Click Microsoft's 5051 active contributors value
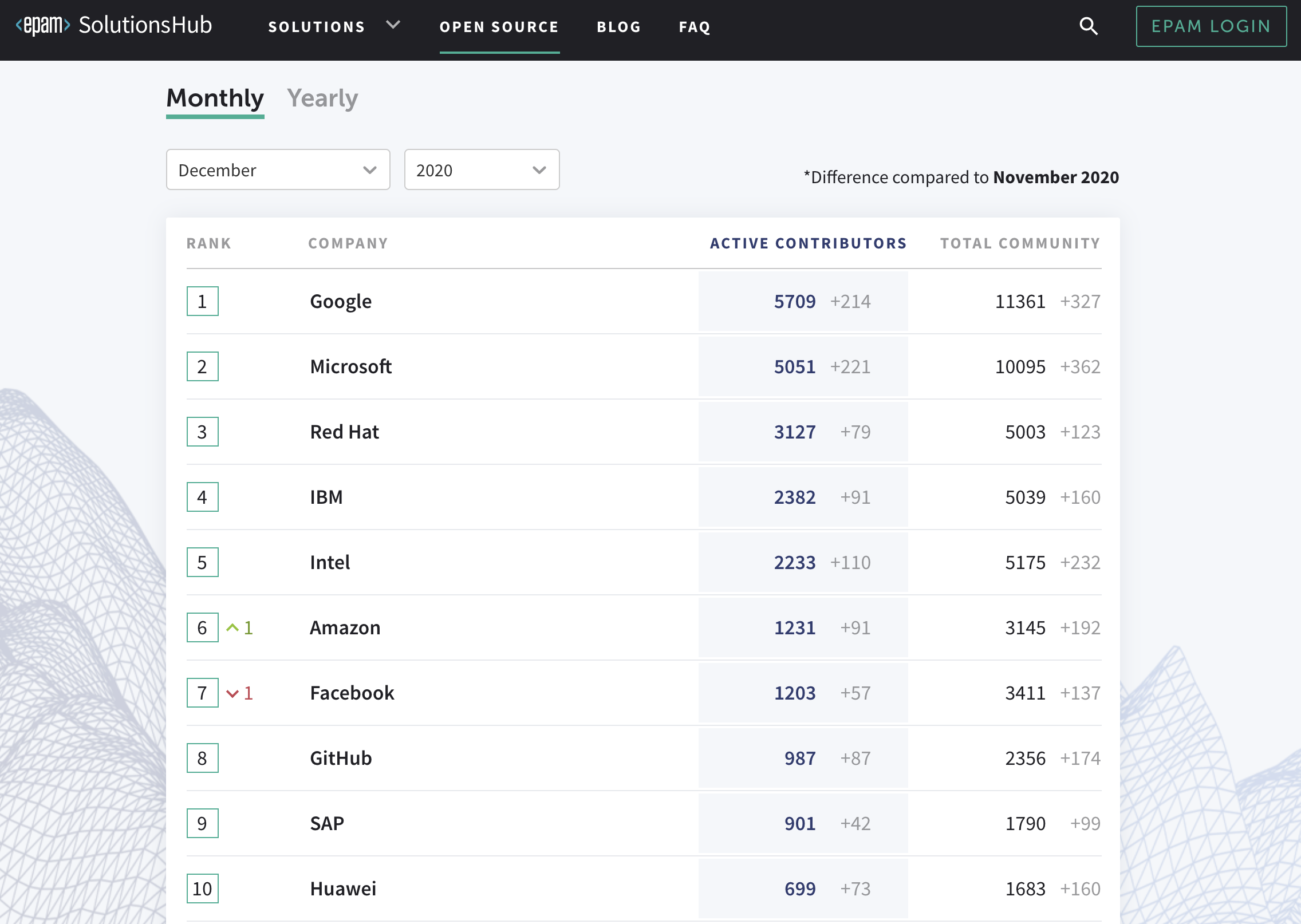The height and width of the screenshot is (924, 1301). tap(795, 366)
